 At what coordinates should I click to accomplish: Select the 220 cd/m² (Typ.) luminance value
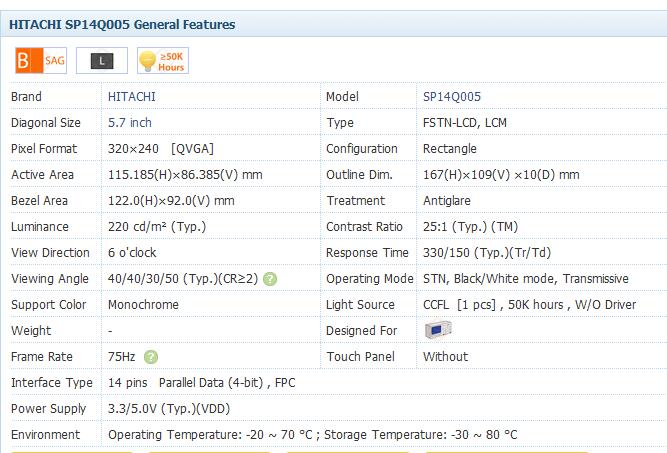157,226
